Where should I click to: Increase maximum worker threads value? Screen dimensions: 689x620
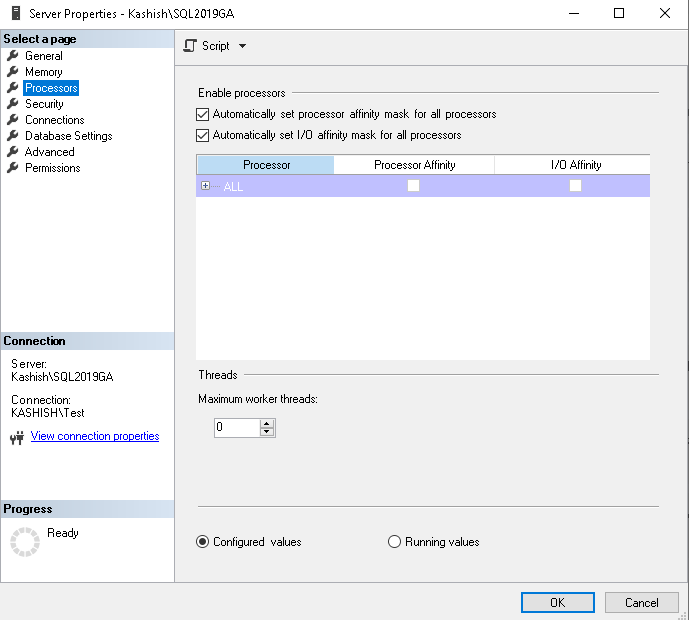click(267, 424)
